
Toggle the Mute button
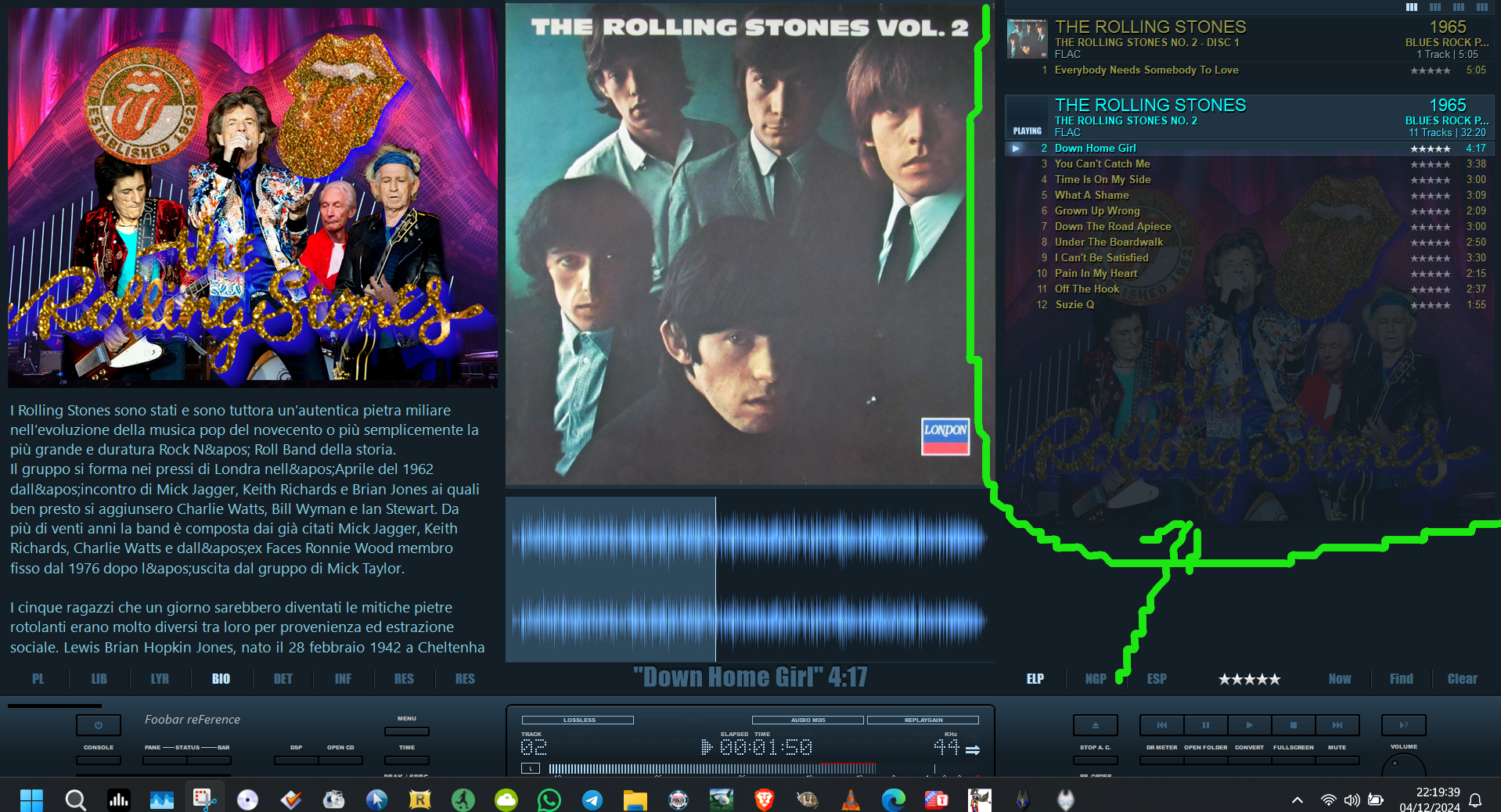coord(1337,760)
